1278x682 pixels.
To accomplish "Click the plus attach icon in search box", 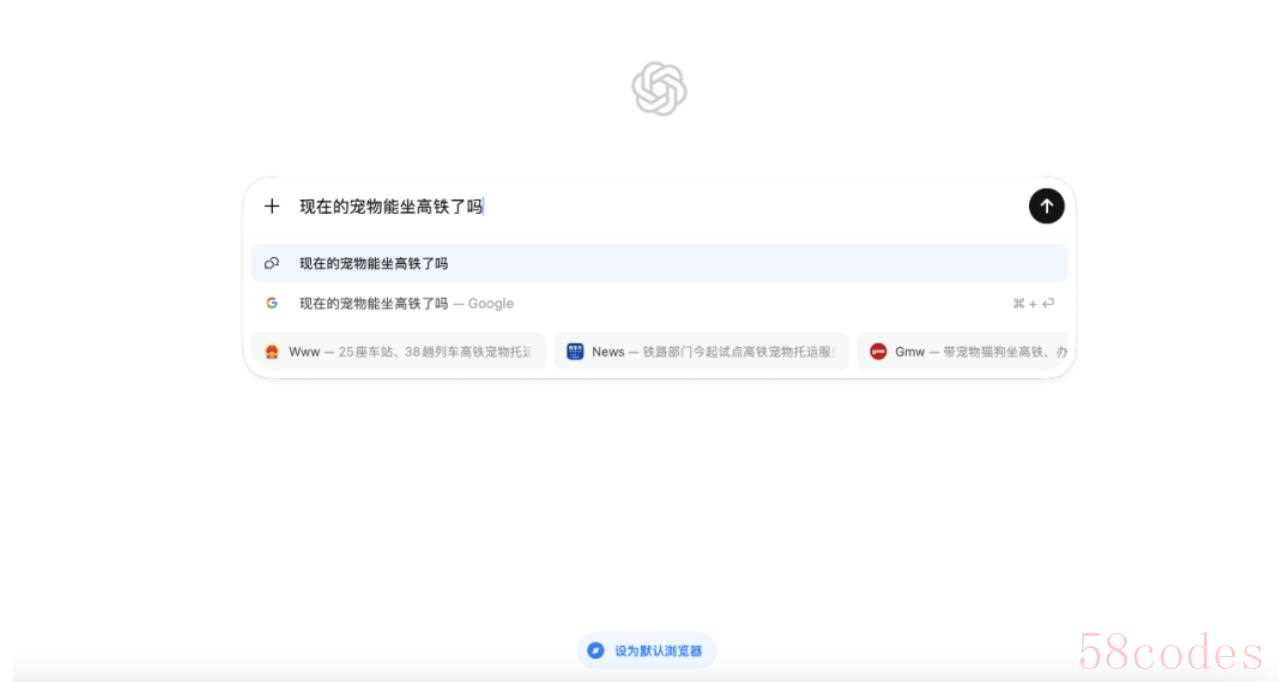I will (x=271, y=206).
